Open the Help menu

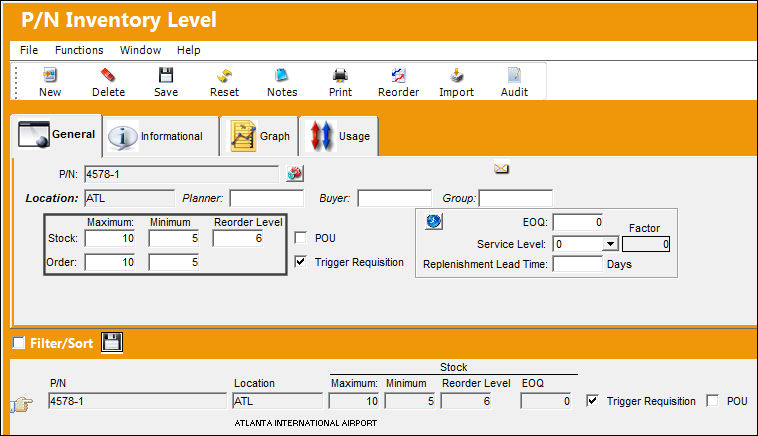click(x=189, y=50)
